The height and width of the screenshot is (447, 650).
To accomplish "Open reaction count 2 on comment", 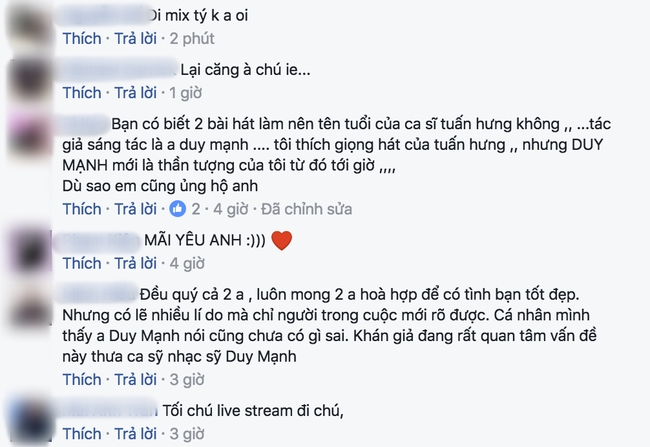I will pyautogui.click(x=196, y=209).
